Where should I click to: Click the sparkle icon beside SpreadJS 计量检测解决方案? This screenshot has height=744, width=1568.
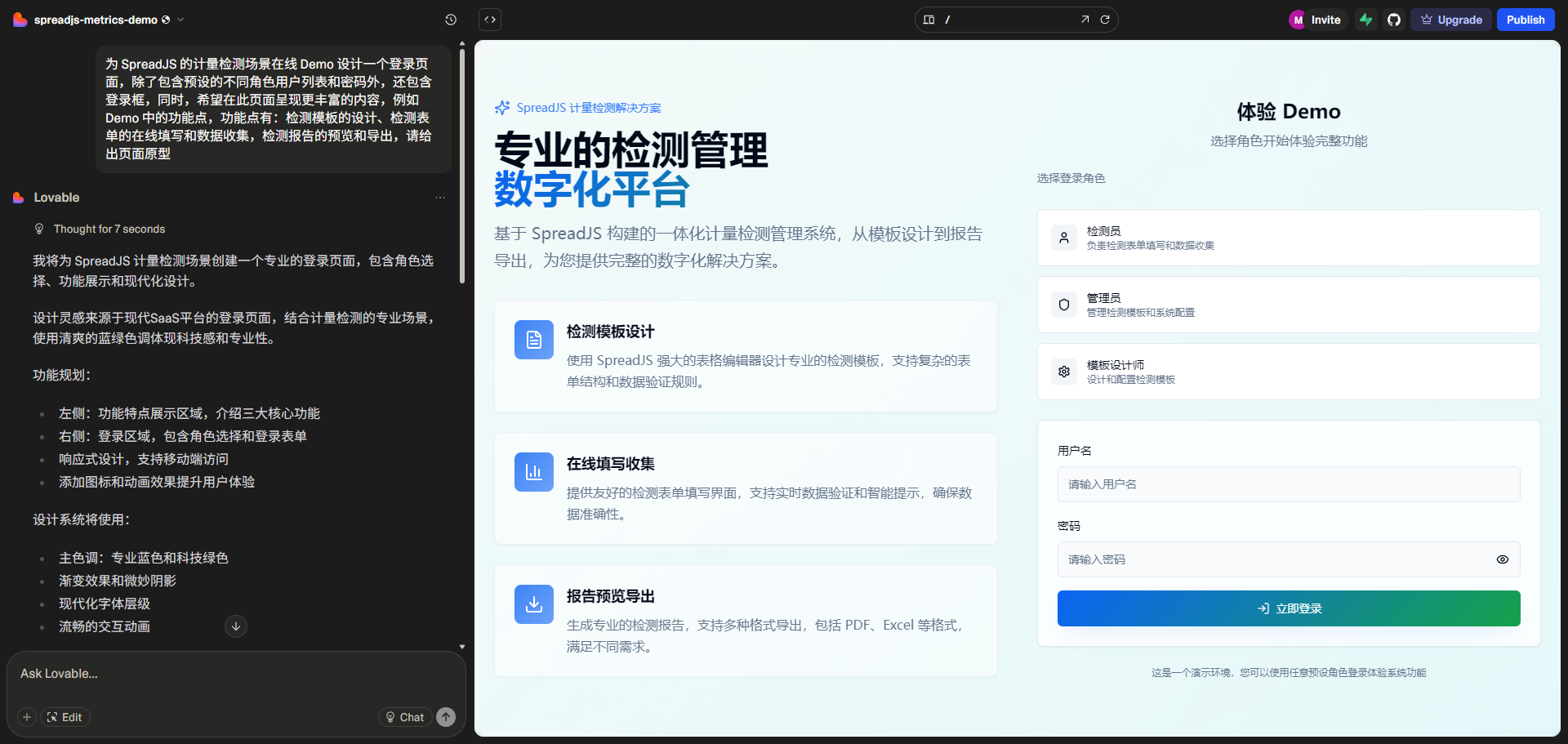[x=502, y=108]
